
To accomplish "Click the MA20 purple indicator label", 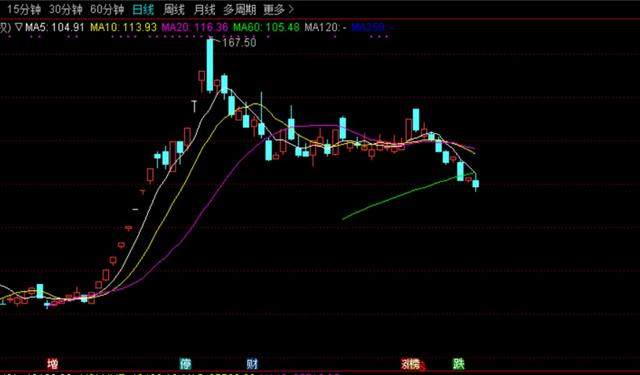I will click(x=195, y=27).
